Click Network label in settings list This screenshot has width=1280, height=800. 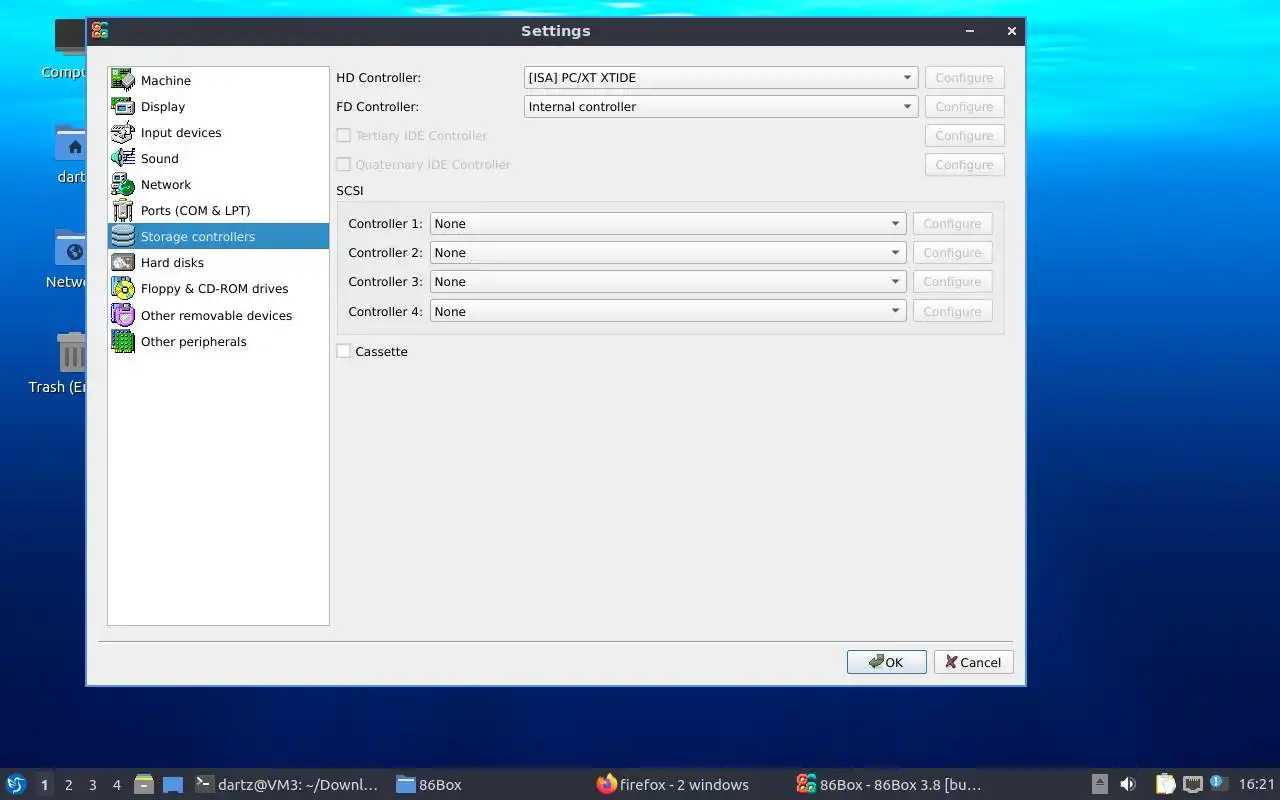click(166, 184)
